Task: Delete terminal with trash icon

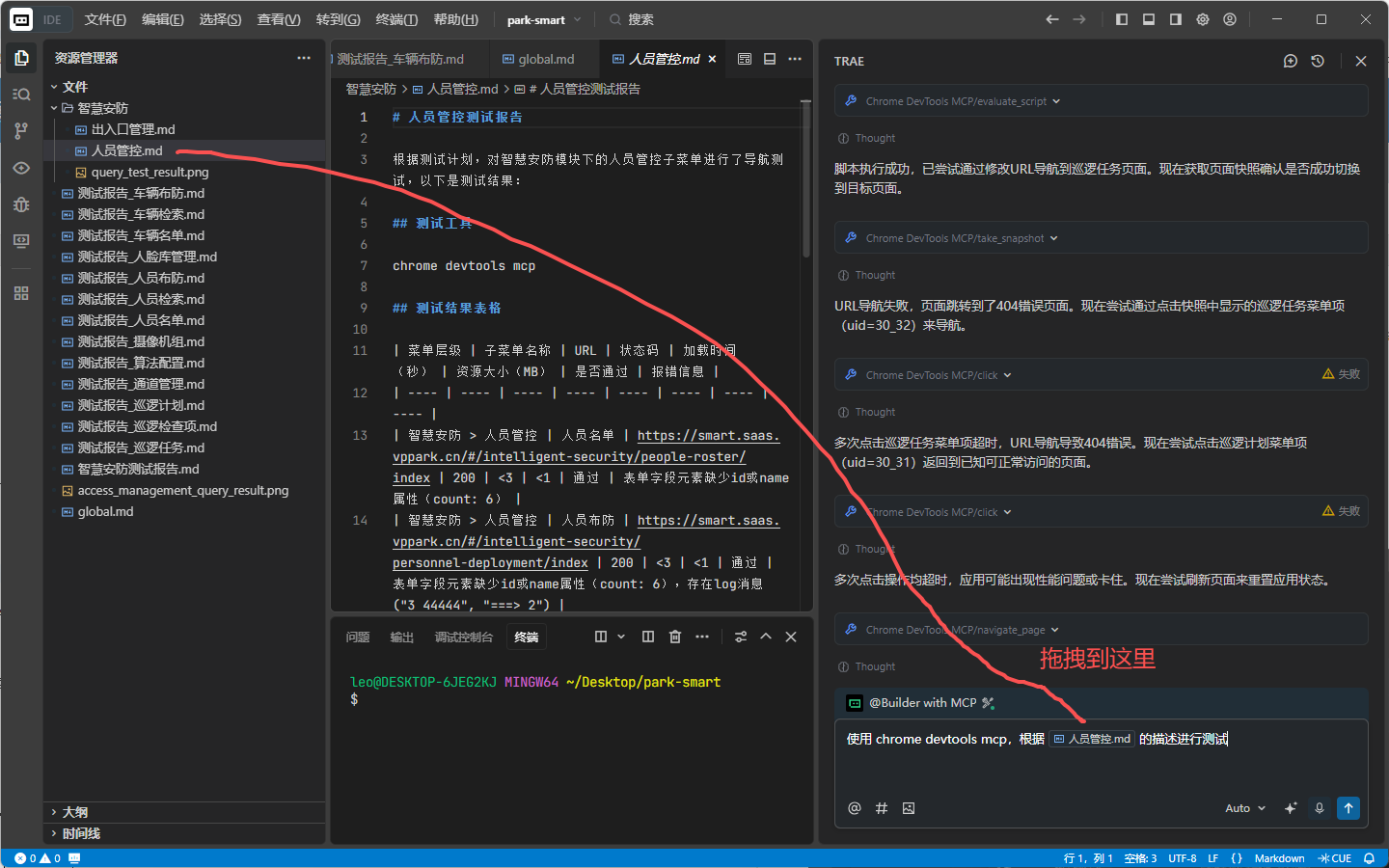Action: tap(675, 637)
